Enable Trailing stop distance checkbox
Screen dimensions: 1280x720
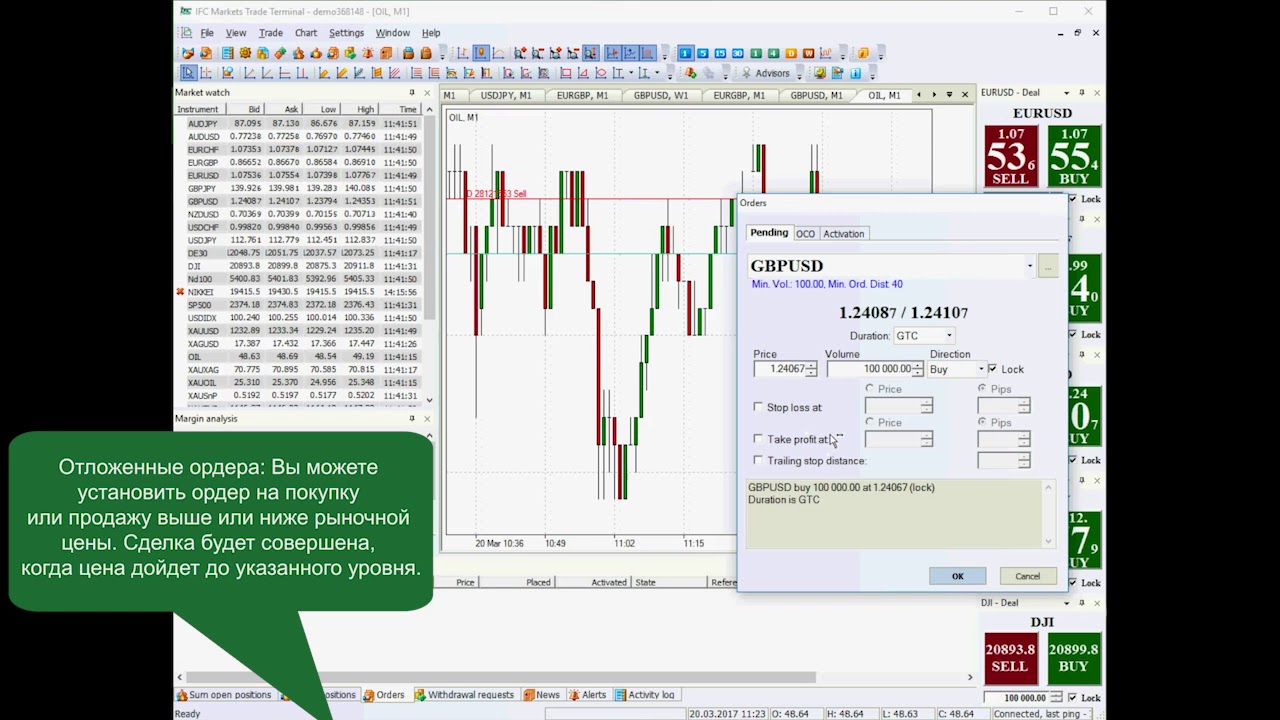758,460
